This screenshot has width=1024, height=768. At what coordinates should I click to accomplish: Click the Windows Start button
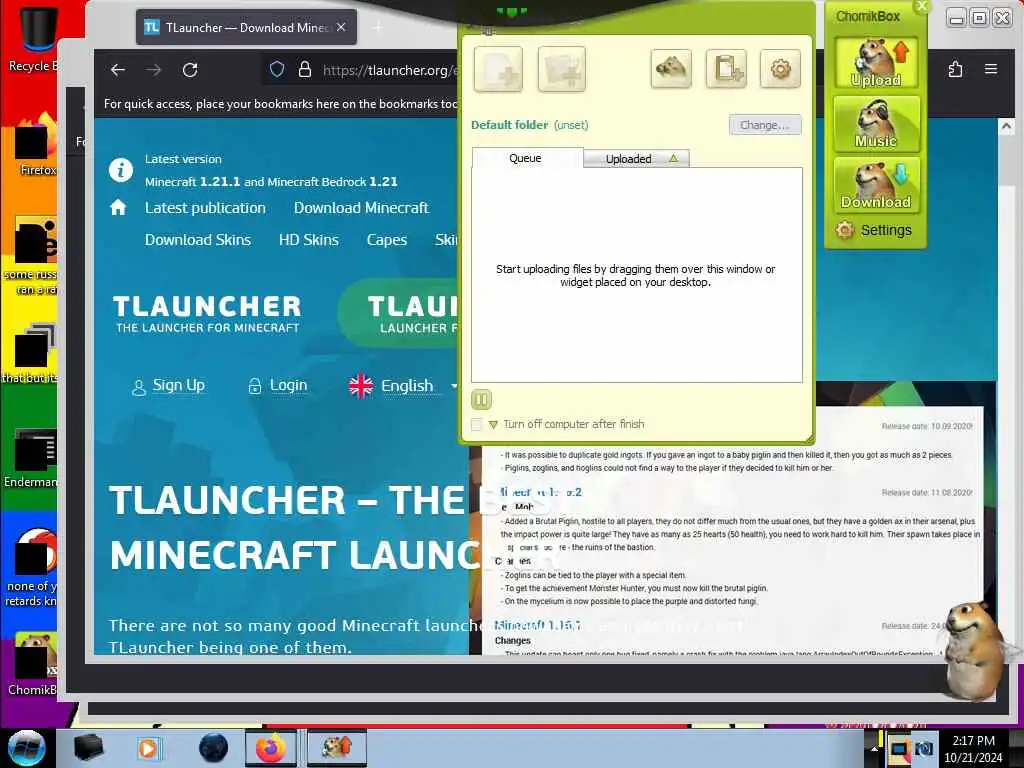pos(27,748)
